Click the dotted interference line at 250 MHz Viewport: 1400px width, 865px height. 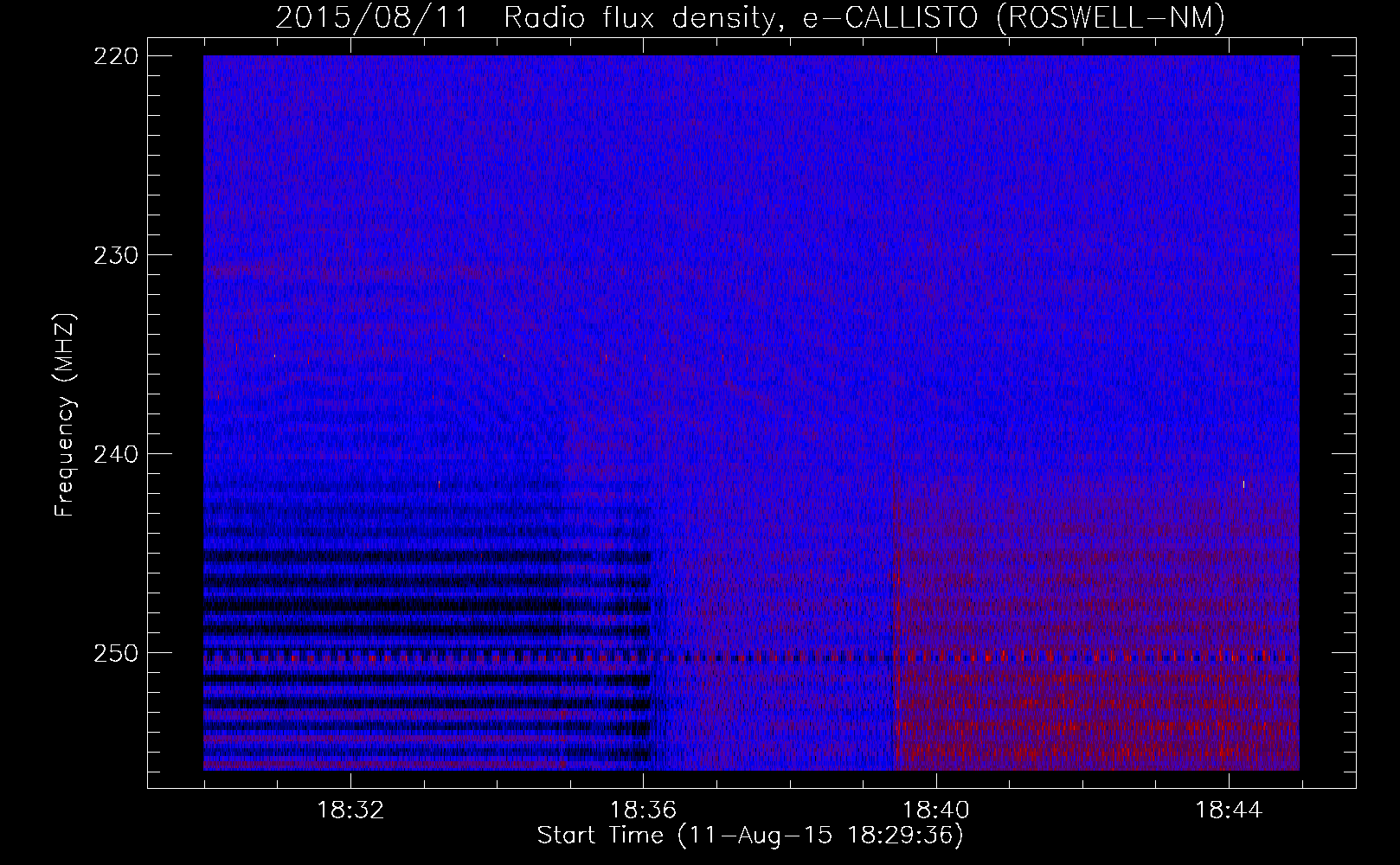pos(751,657)
